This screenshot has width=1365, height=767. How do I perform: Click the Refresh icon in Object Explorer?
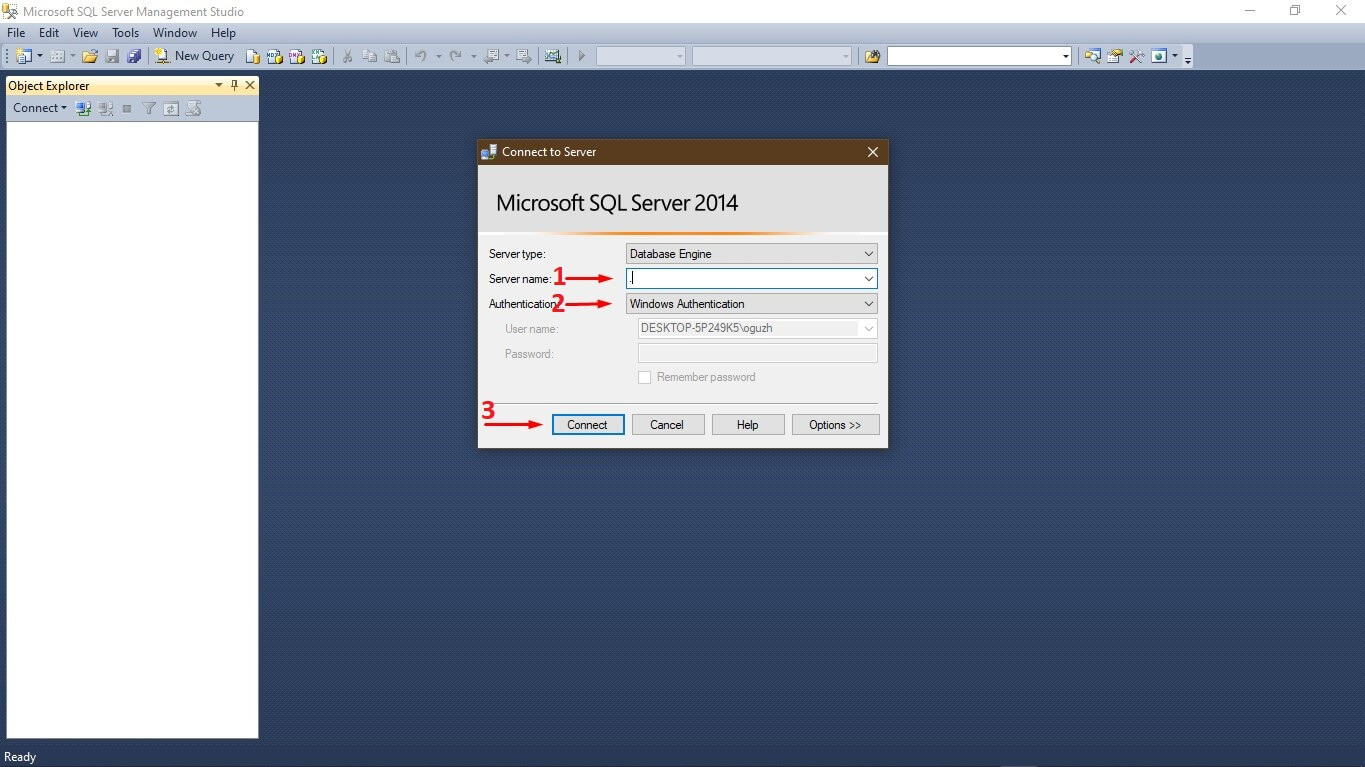click(171, 108)
